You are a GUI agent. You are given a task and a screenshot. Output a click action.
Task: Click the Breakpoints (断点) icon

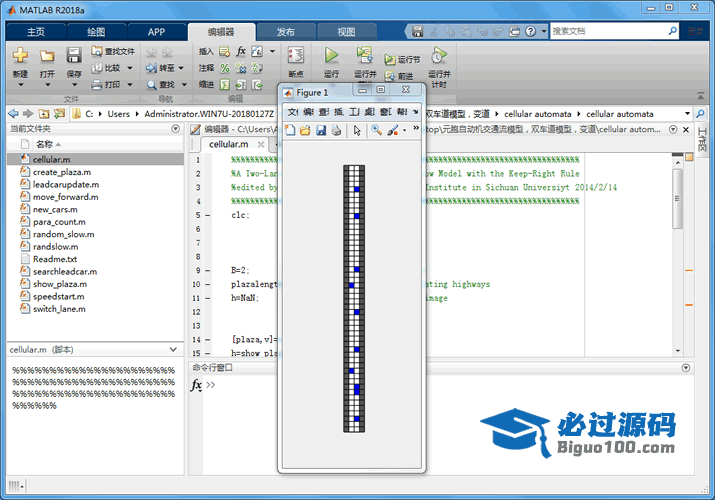[x=296, y=56]
